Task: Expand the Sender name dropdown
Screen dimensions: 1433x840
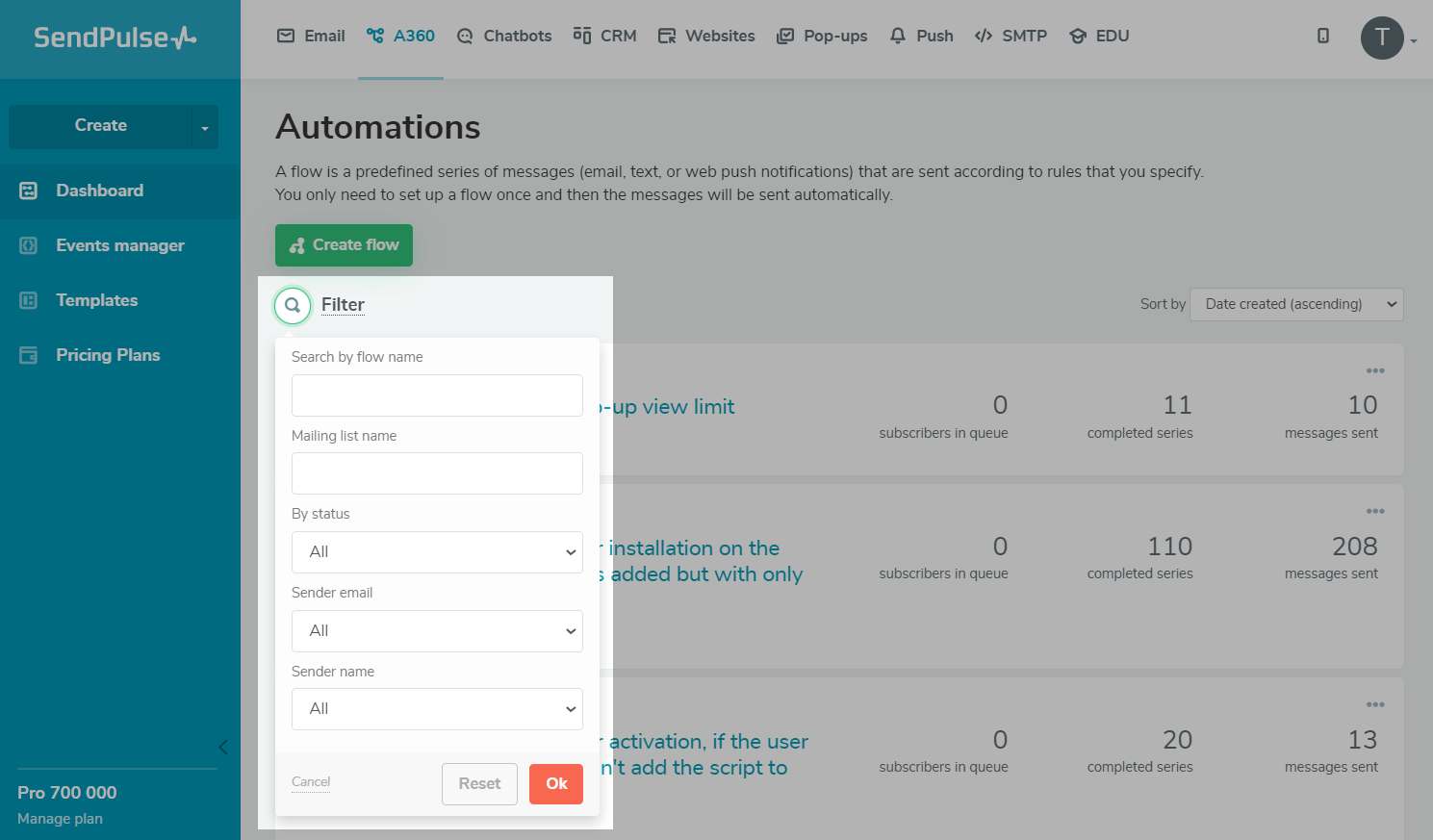Action: pos(437,709)
